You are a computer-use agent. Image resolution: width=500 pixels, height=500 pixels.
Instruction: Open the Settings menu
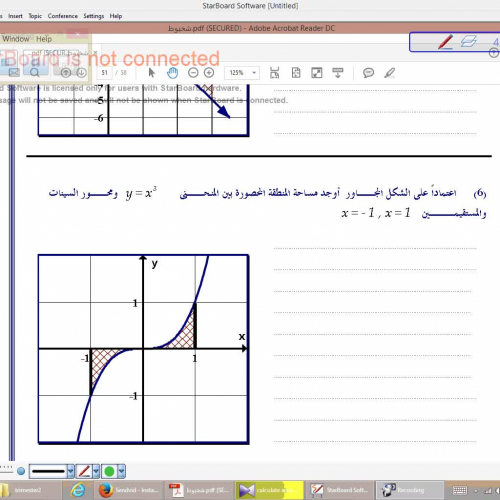pyautogui.click(x=94, y=16)
